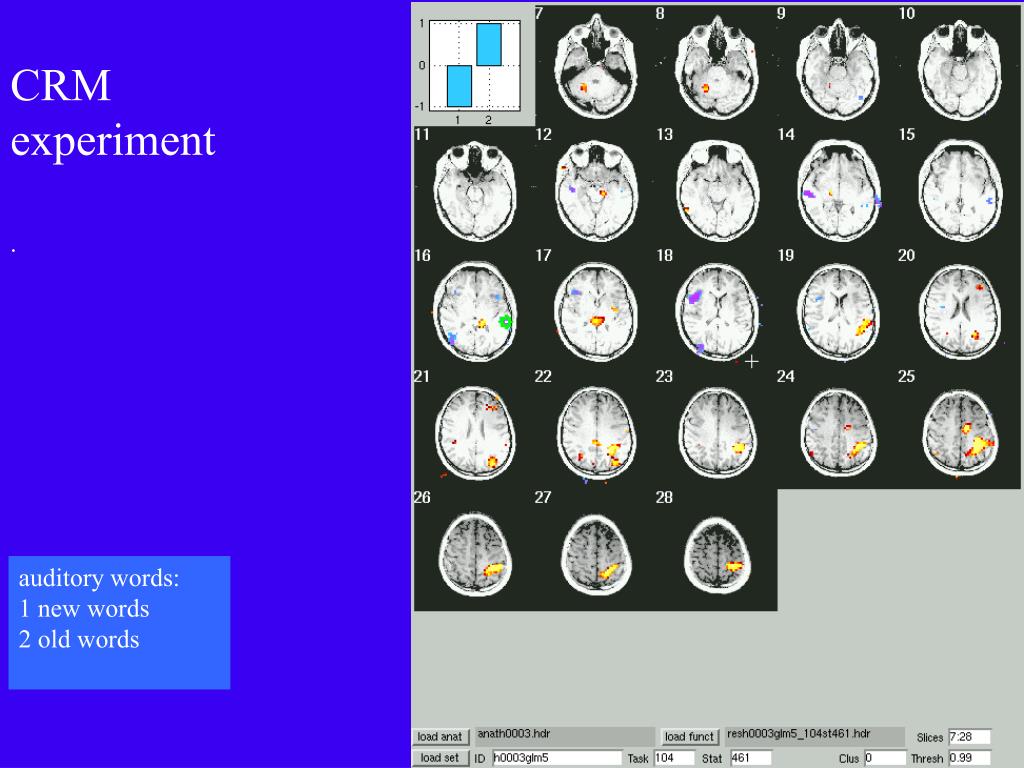Select the Thresh input field 0.99
This screenshot has width=1024, height=768.
970,758
